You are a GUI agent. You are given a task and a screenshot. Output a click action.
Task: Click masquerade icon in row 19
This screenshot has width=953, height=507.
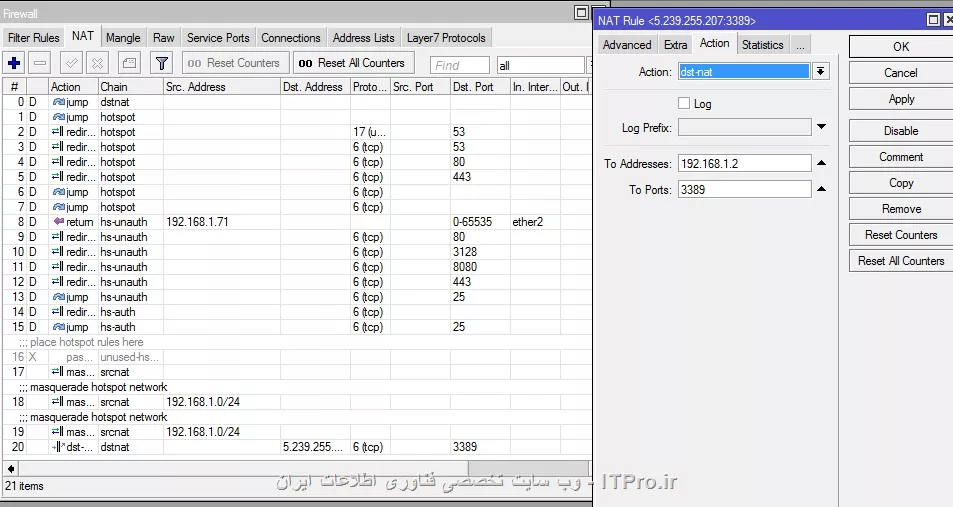(58, 432)
